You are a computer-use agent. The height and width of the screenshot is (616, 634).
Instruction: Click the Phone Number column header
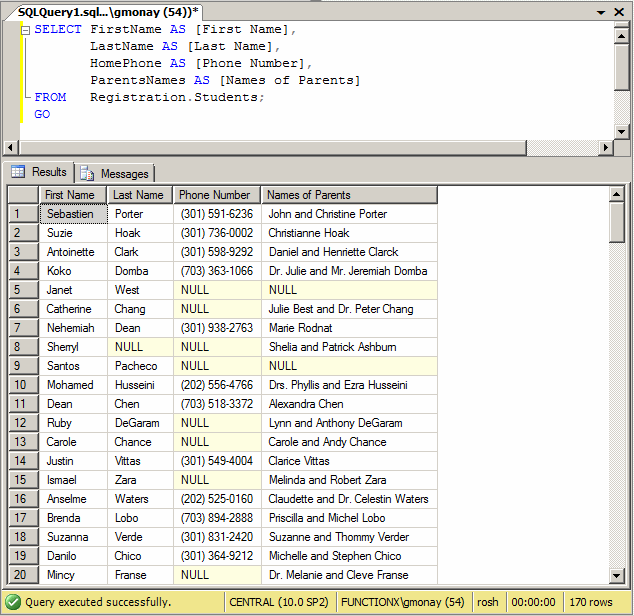[217, 195]
